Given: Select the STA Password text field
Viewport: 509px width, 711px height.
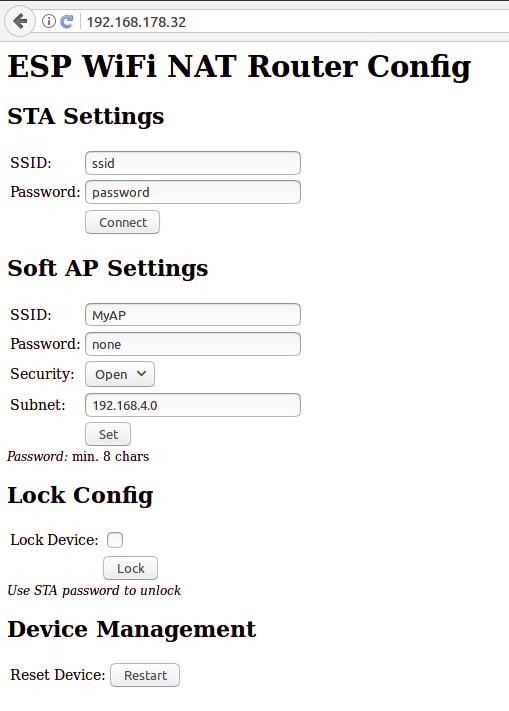Looking at the screenshot, I should [x=193, y=192].
